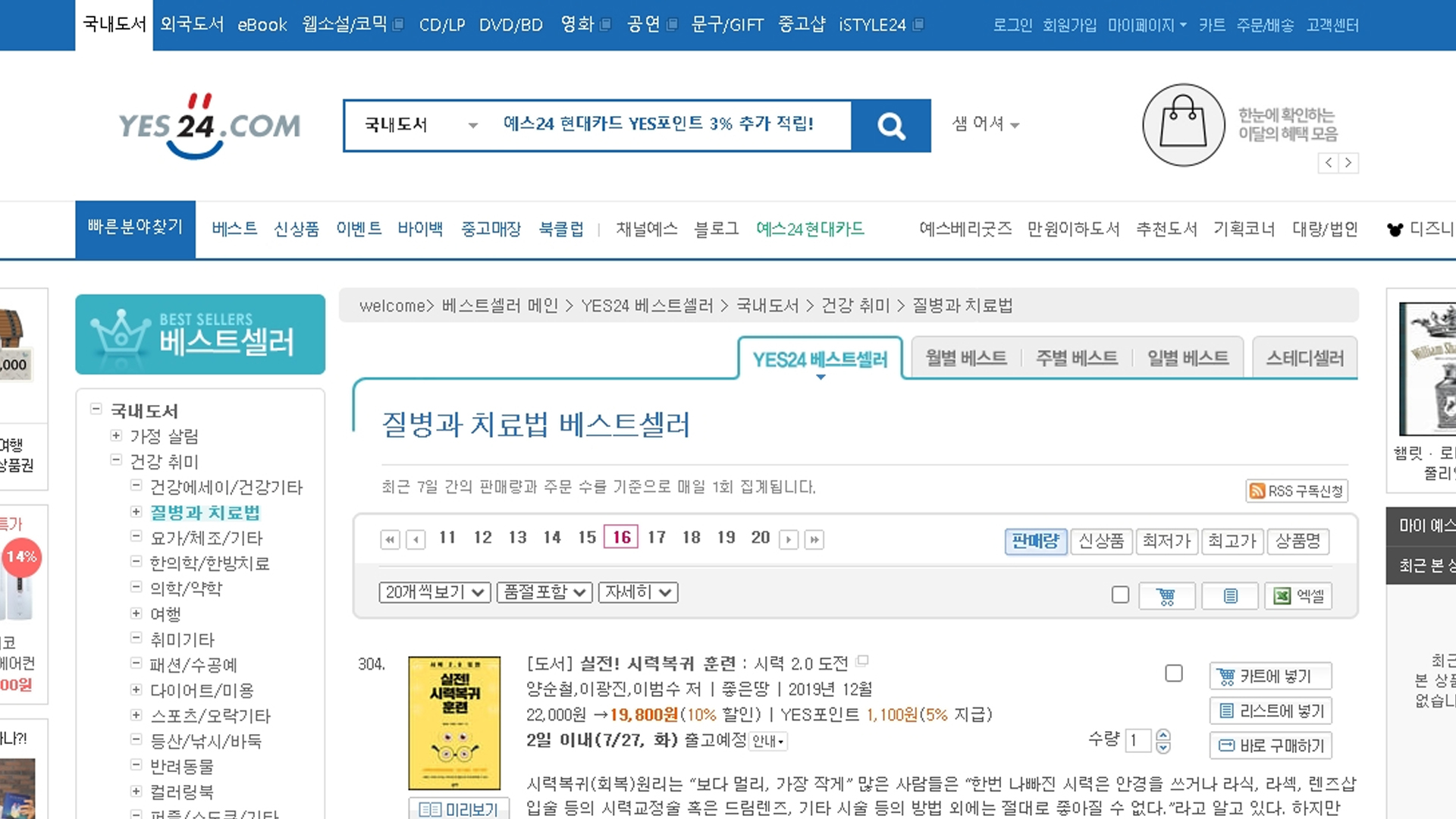The image size is (1456, 819).
Task: Open the 국내도서 search category dropdown
Action: (421, 124)
